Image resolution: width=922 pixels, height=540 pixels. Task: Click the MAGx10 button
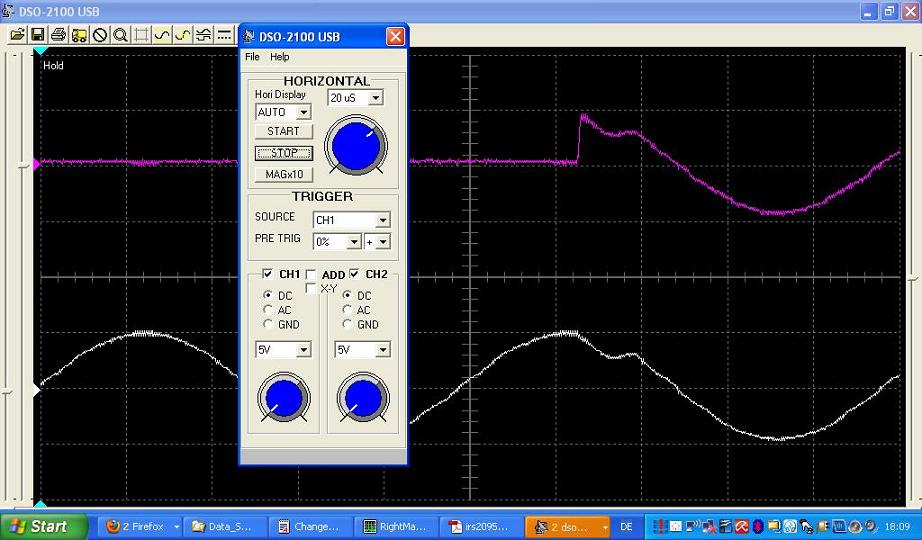click(x=283, y=175)
